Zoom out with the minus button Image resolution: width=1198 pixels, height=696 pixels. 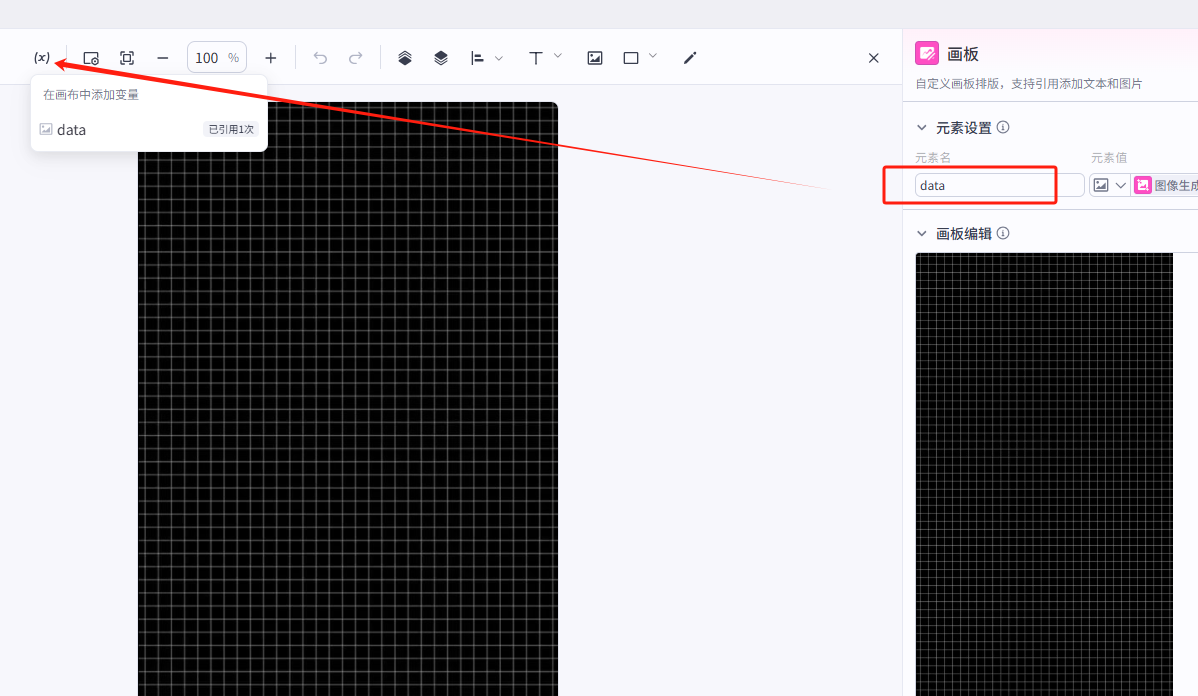[x=163, y=58]
